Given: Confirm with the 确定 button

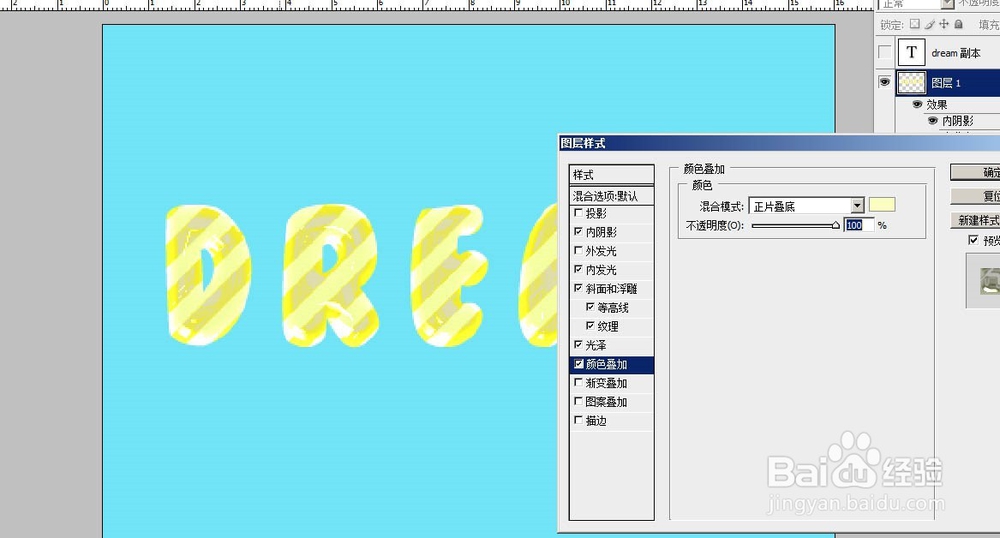Looking at the screenshot, I should tap(975, 172).
